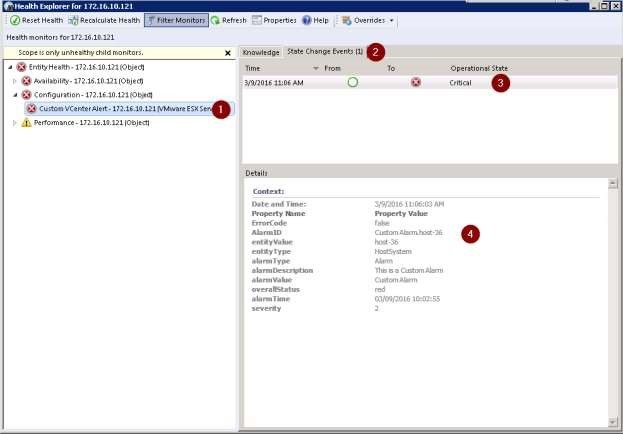The height and width of the screenshot is (434, 623).
Task: Click the Operational State column header
Action: (479, 68)
